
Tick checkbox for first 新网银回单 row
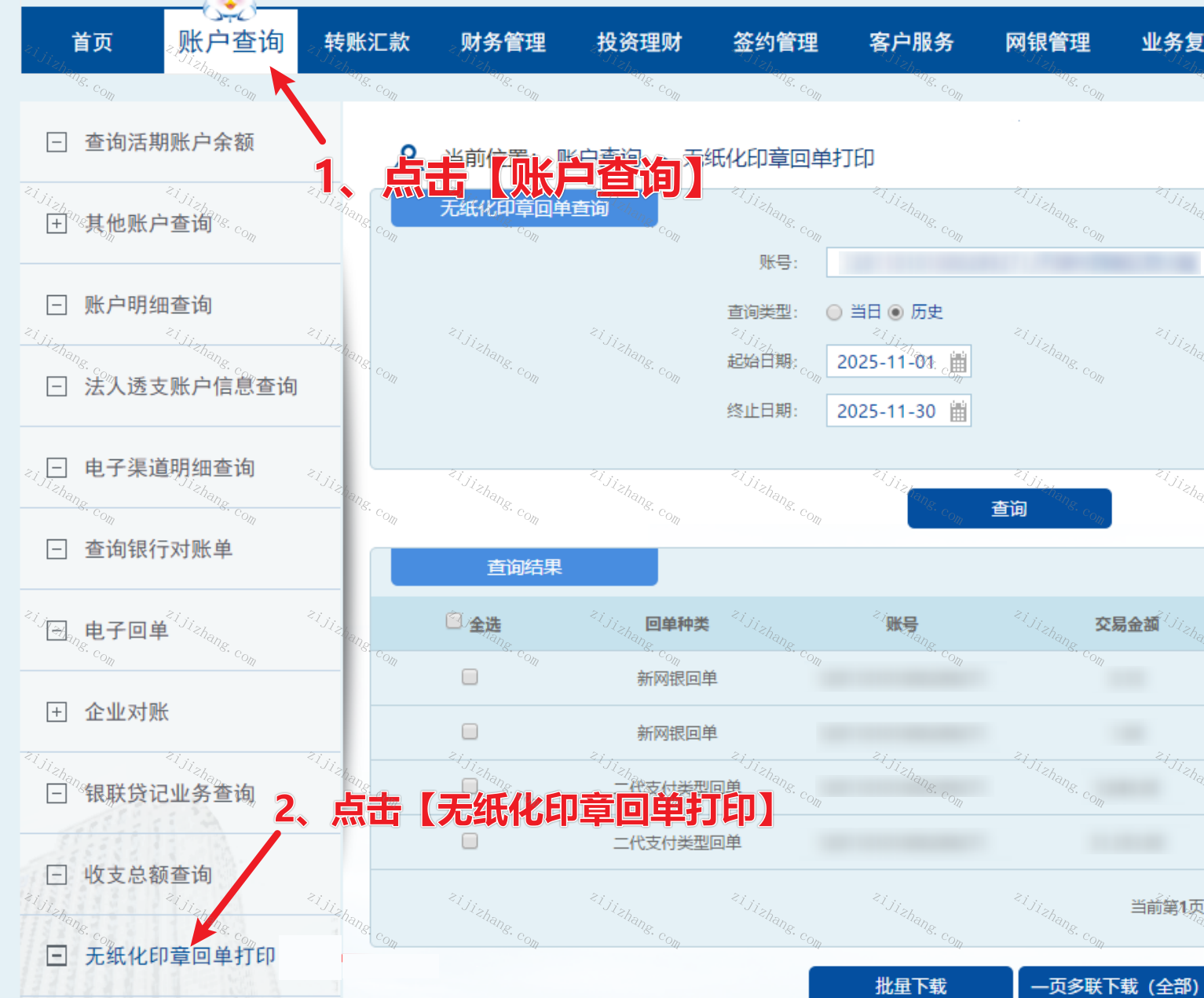(470, 677)
